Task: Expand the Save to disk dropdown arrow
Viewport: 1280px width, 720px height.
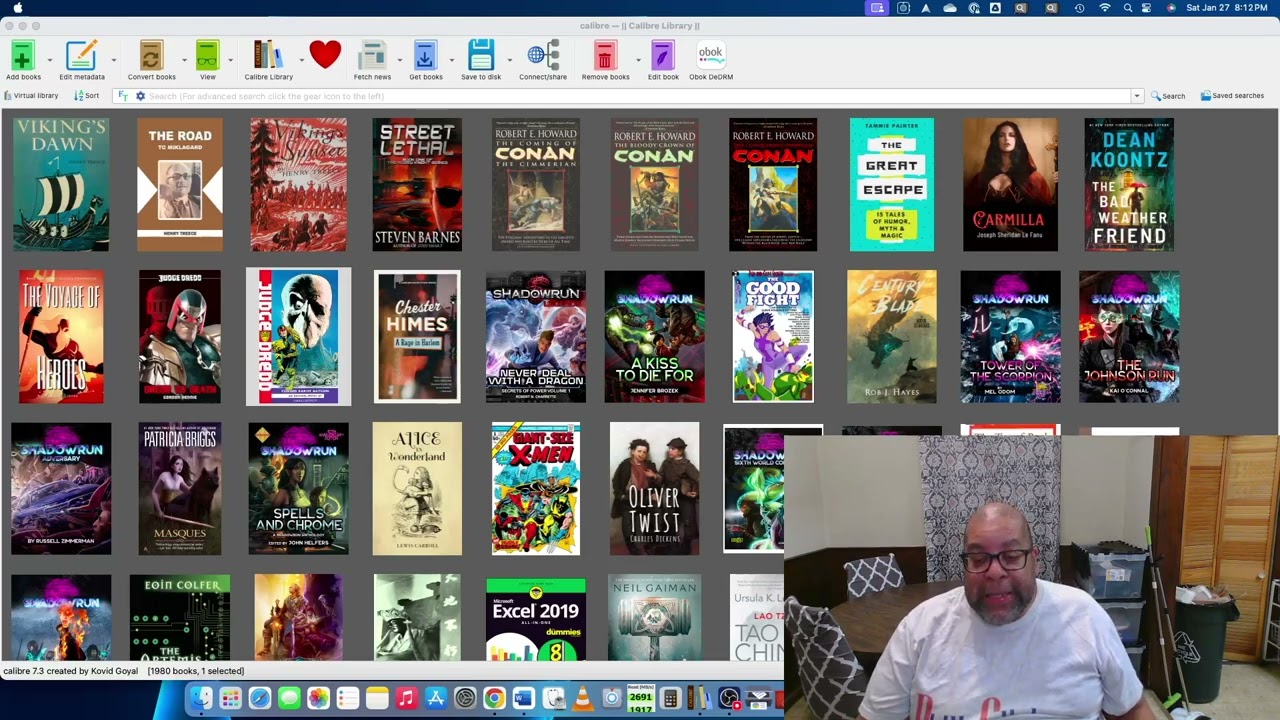Action: 509,60
